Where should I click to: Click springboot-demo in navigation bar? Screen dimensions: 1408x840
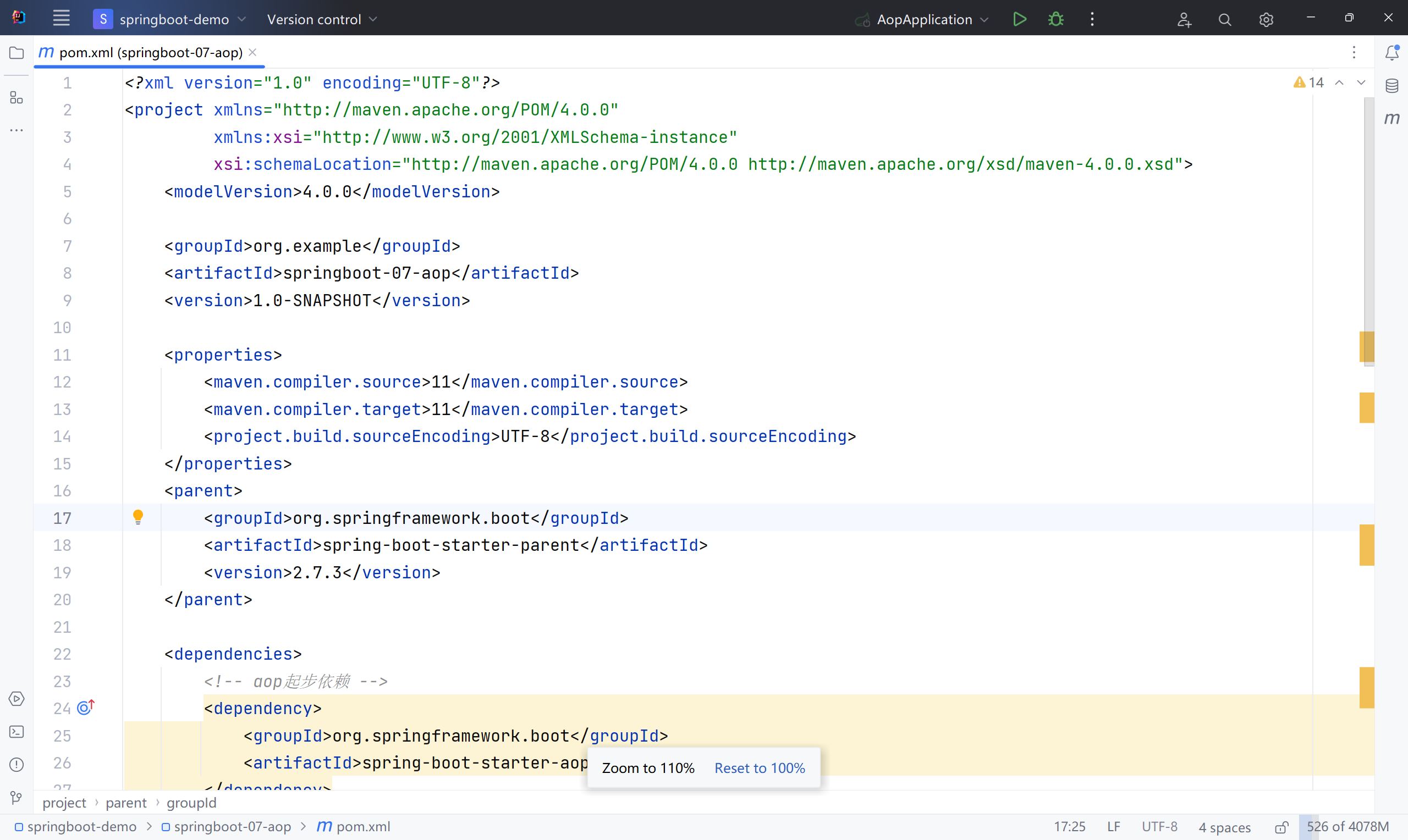tap(75, 826)
